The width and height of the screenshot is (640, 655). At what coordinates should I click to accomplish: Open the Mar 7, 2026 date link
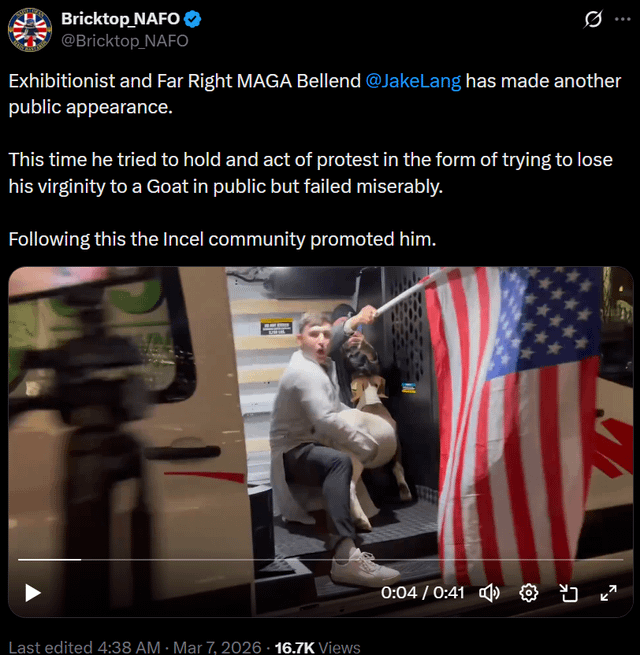click(217, 647)
